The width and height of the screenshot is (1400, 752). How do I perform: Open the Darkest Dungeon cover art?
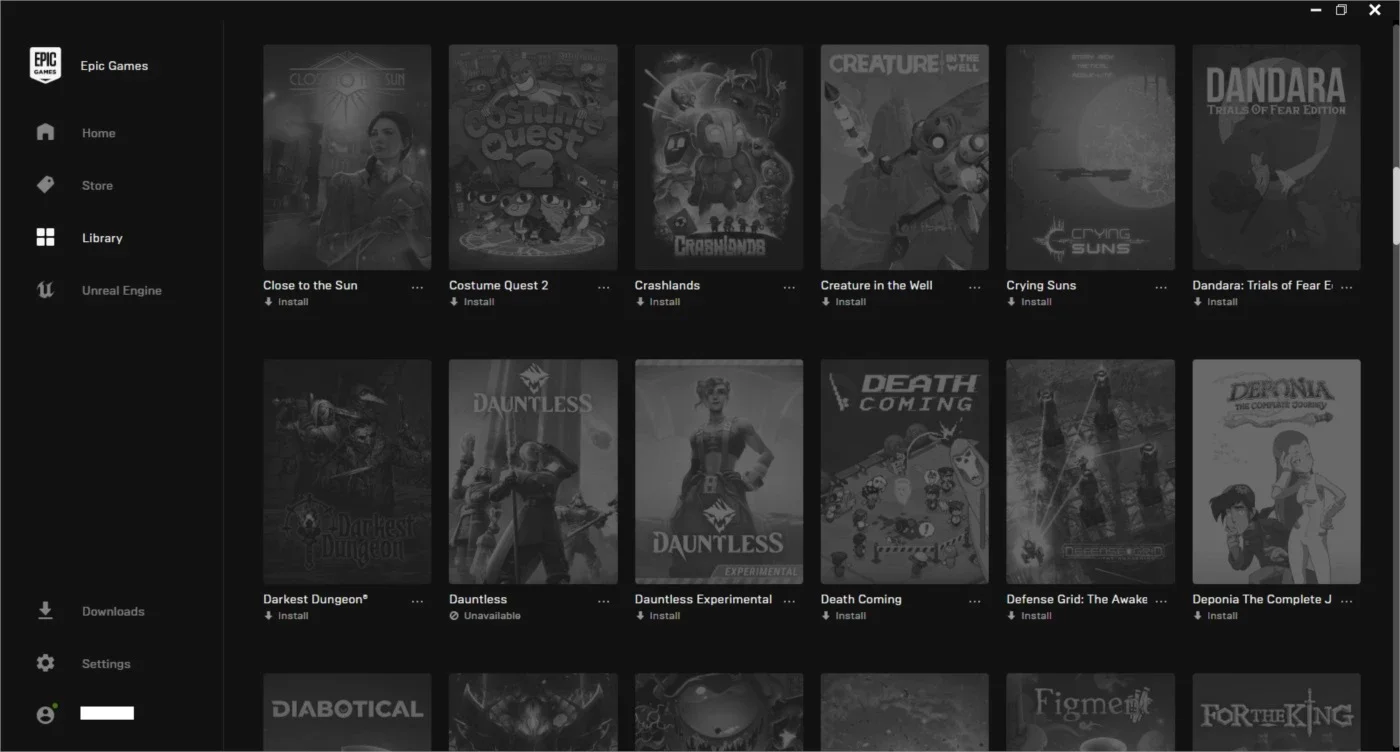(x=347, y=472)
